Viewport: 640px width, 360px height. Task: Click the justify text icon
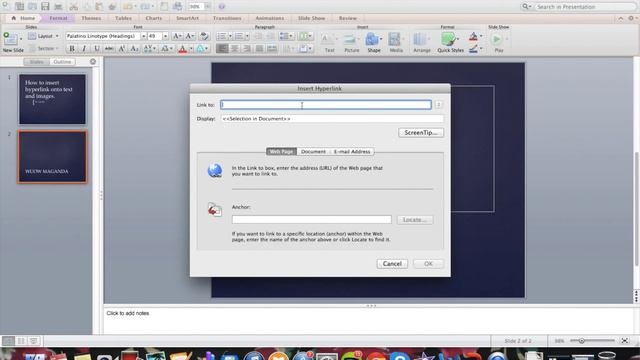tap(259, 49)
